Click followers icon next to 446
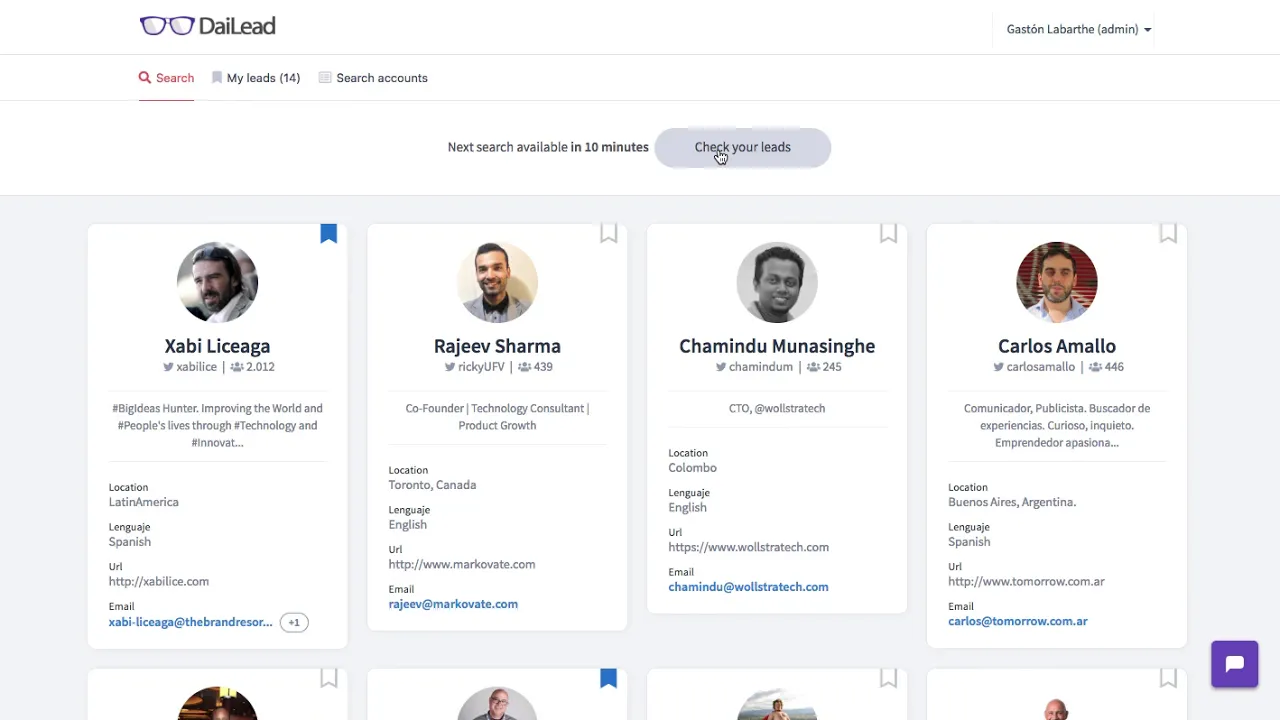This screenshot has height=720, width=1280. click(x=1095, y=367)
